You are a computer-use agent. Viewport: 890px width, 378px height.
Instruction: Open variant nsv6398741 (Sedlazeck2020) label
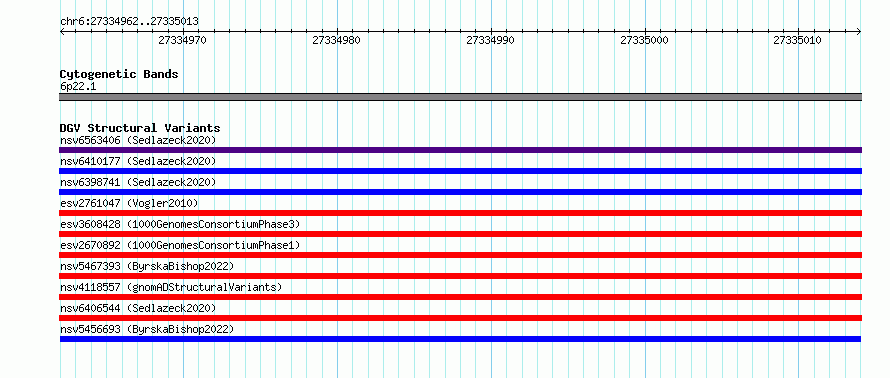[x=138, y=182]
